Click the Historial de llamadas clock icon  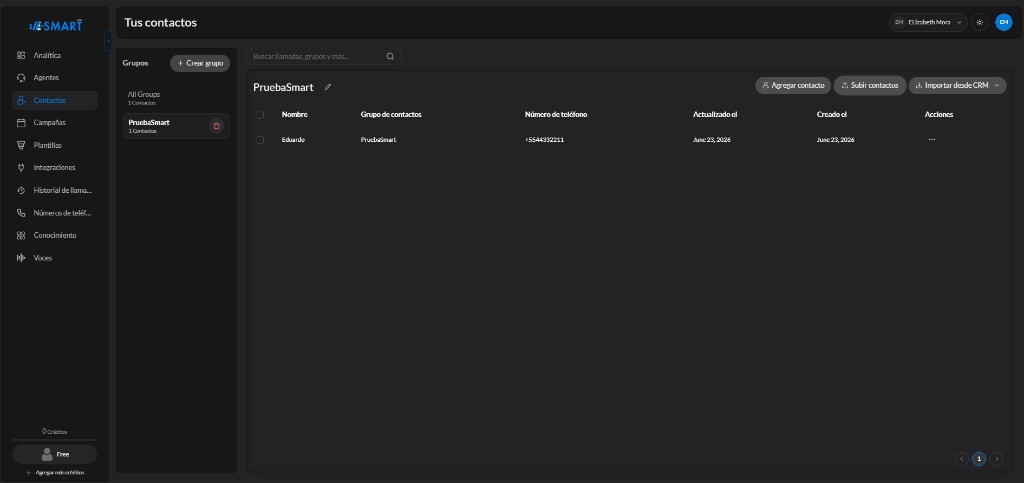point(21,191)
